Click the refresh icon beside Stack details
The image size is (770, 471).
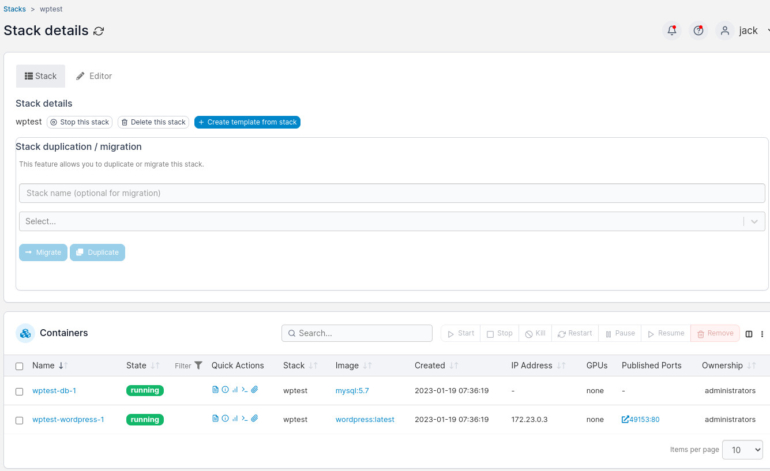[98, 31]
